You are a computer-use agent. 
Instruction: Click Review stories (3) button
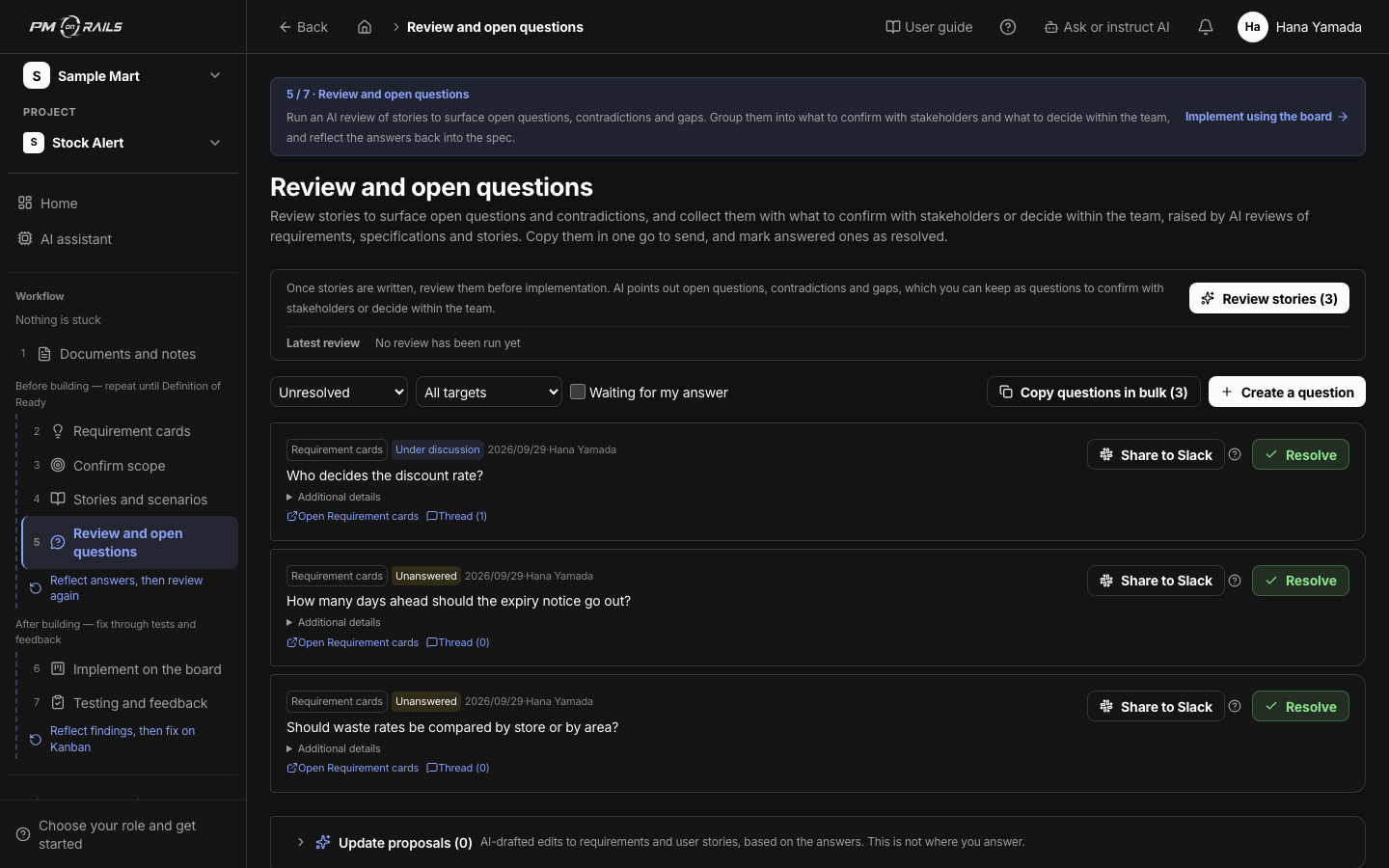tap(1268, 298)
